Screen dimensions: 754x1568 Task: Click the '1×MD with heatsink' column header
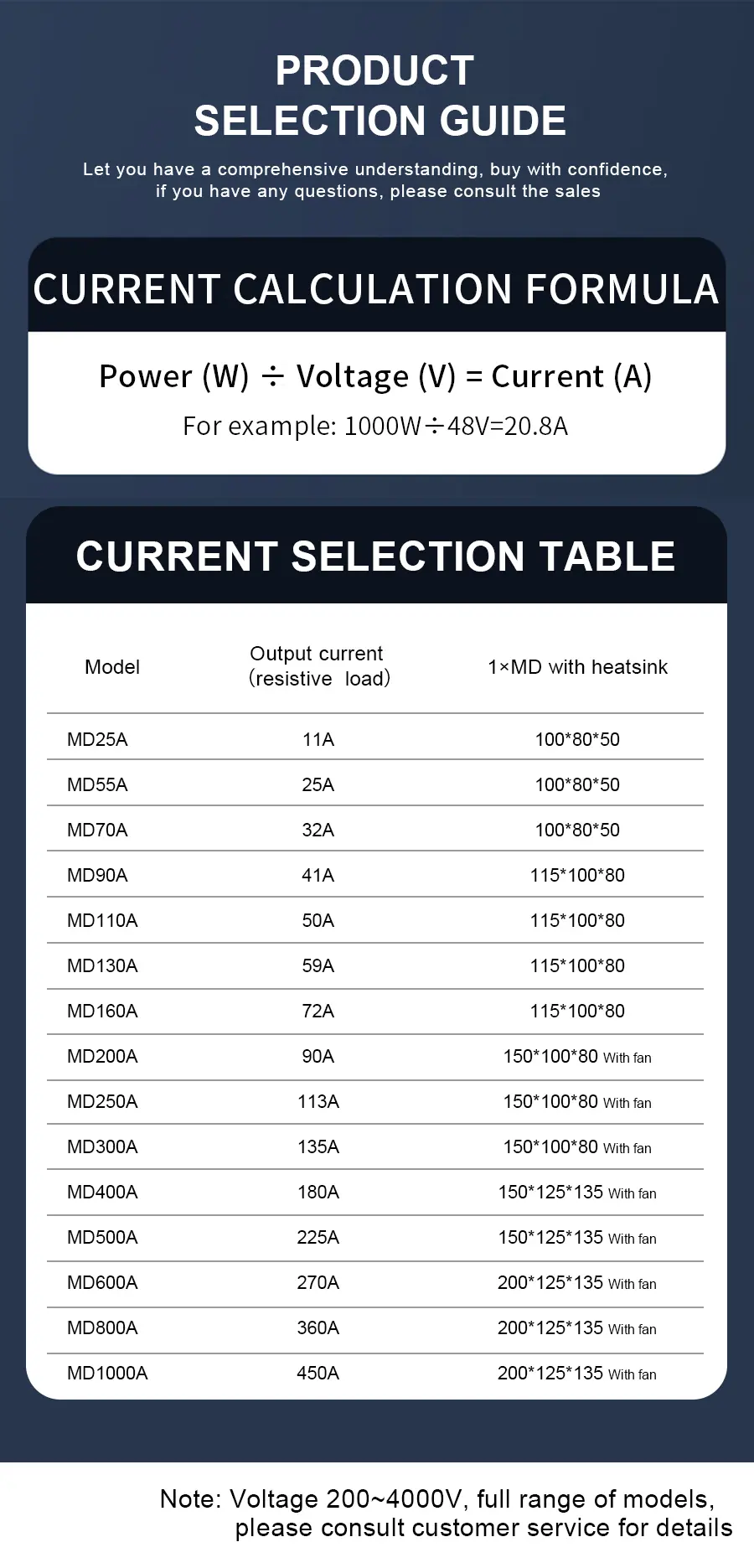pyautogui.click(x=577, y=667)
